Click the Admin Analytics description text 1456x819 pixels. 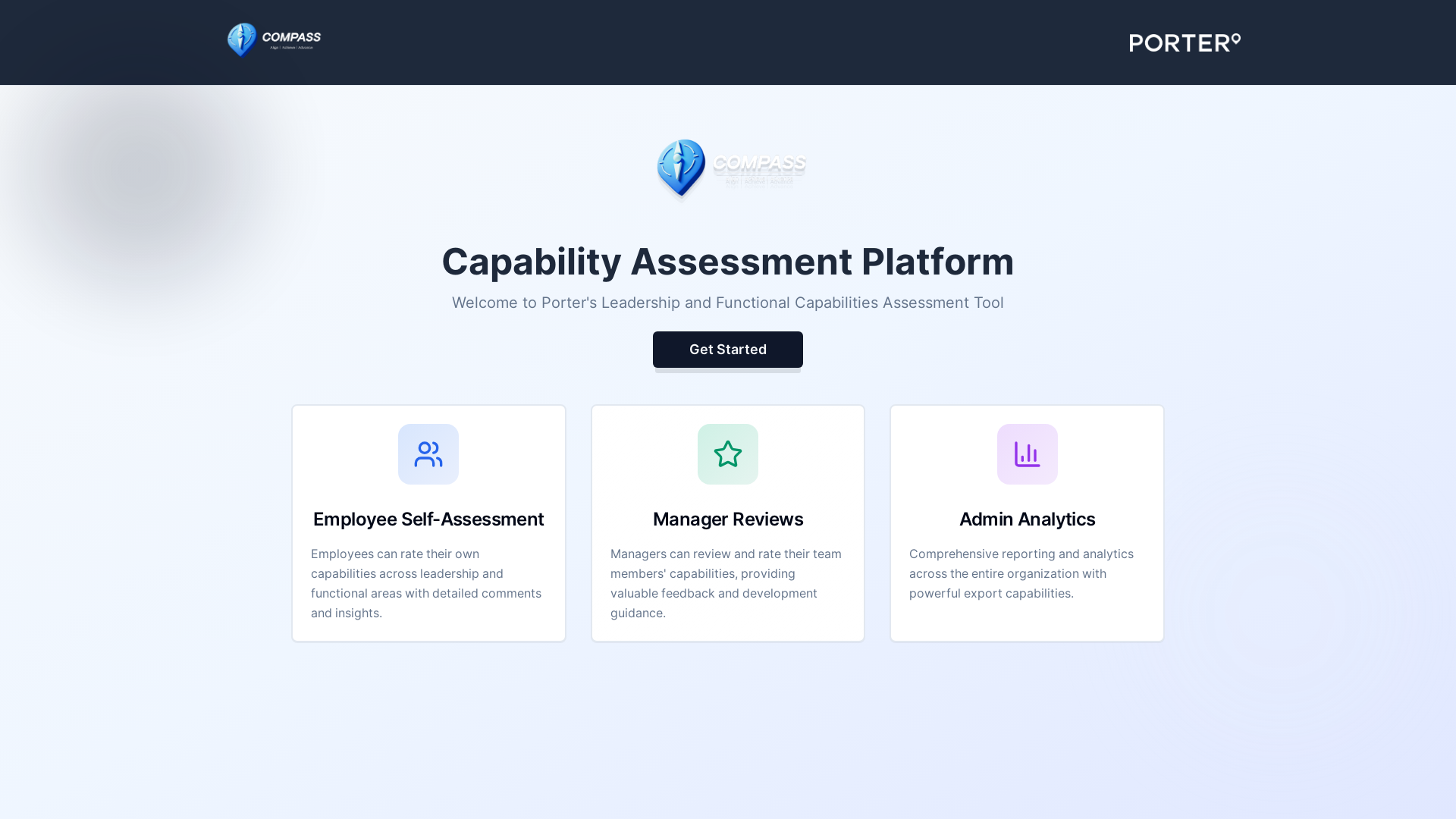click(x=1022, y=573)
